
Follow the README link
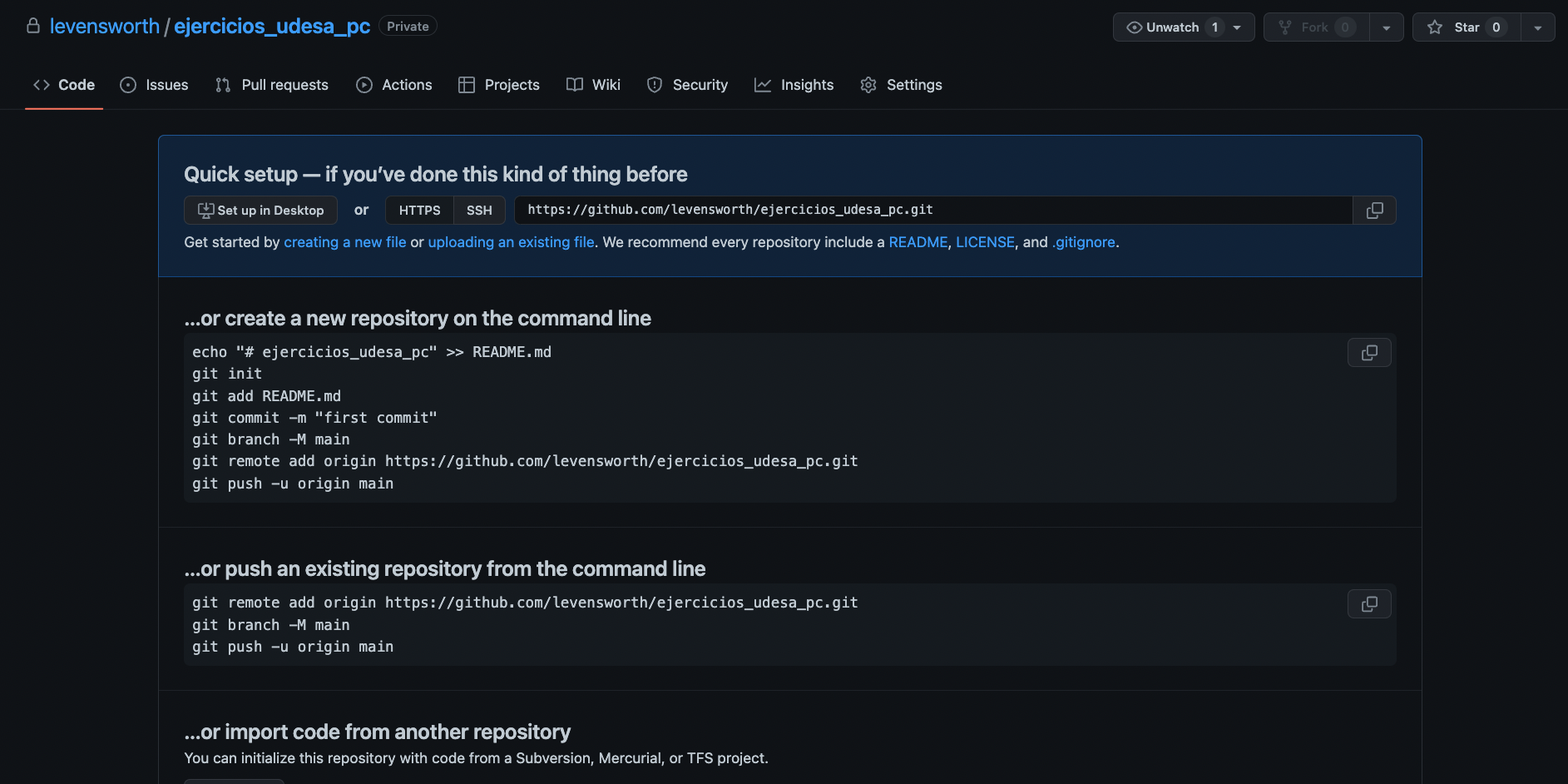click(918, 242)
